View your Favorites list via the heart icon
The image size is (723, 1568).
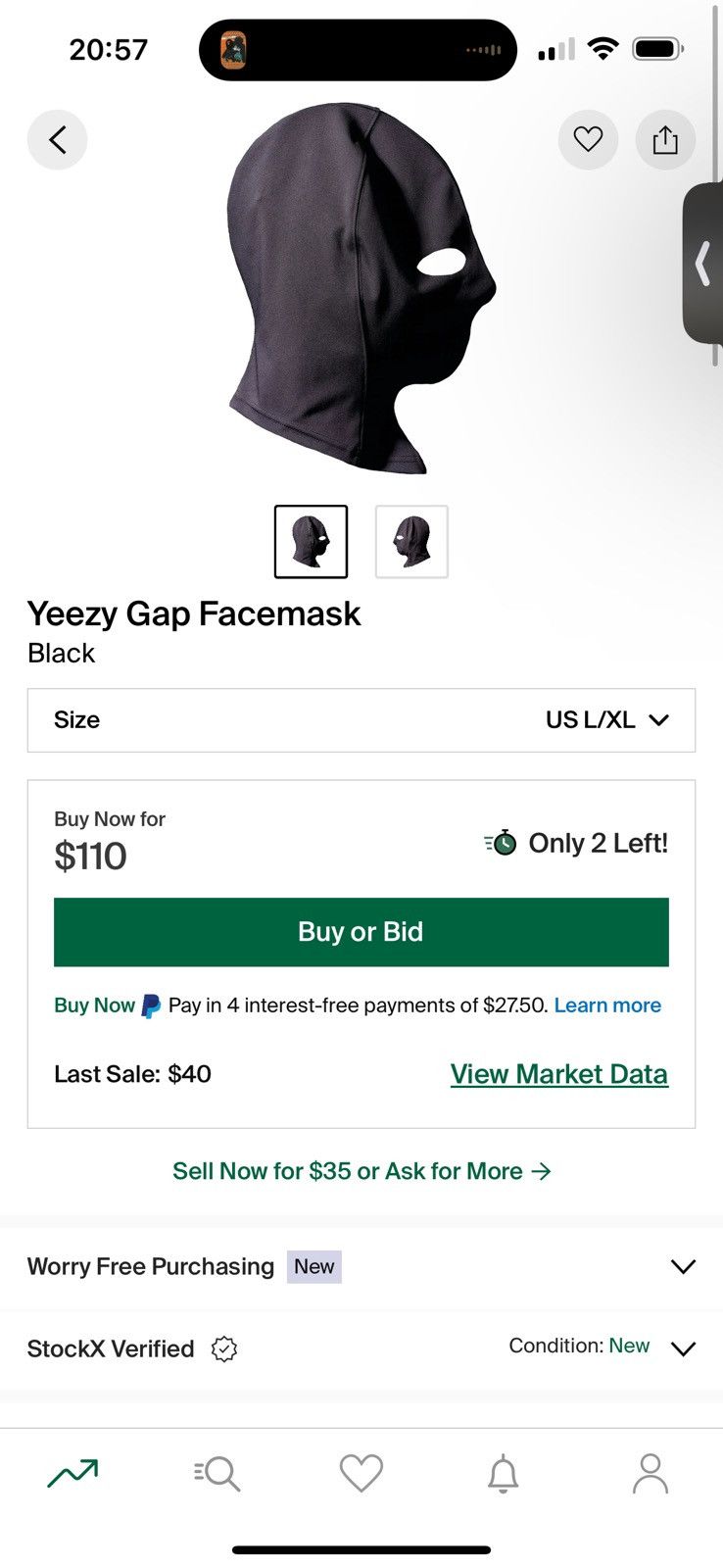(x=361, y=1472)
